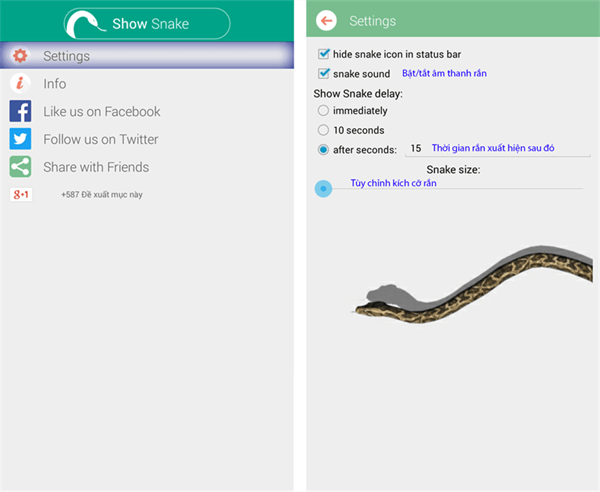Open the red Info icon
This screenshot has height=492, width=600.
point(20,83)
